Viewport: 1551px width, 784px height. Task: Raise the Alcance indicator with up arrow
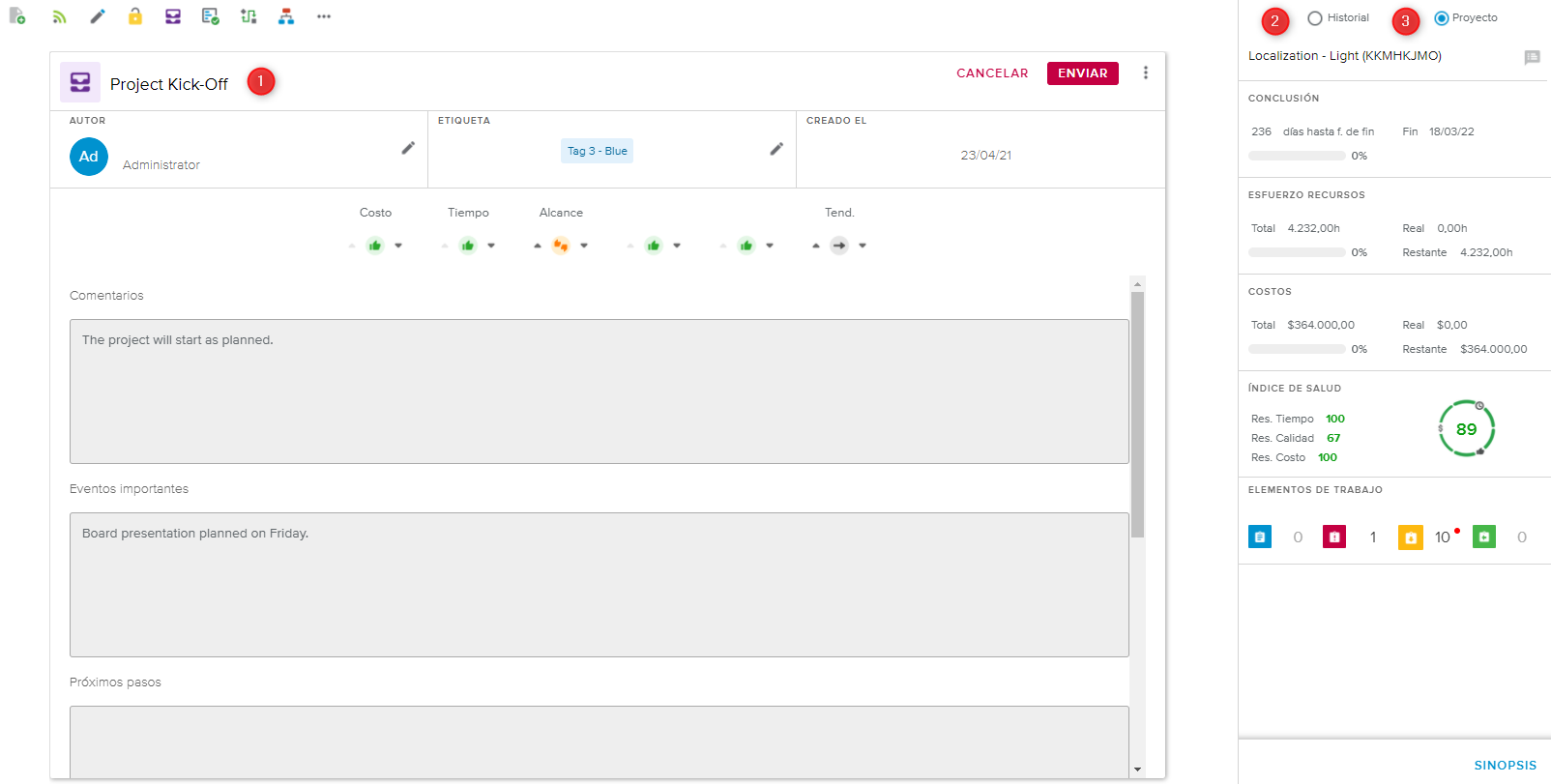(x=538, y=246)
